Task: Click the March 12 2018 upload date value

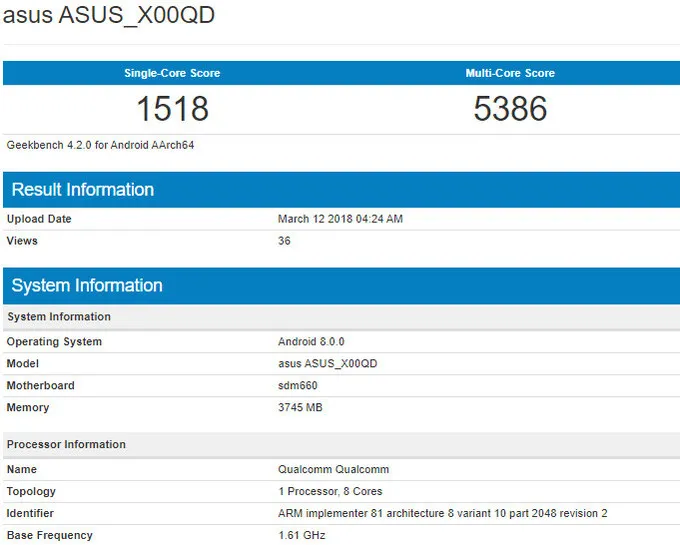Action: [340, 219]
